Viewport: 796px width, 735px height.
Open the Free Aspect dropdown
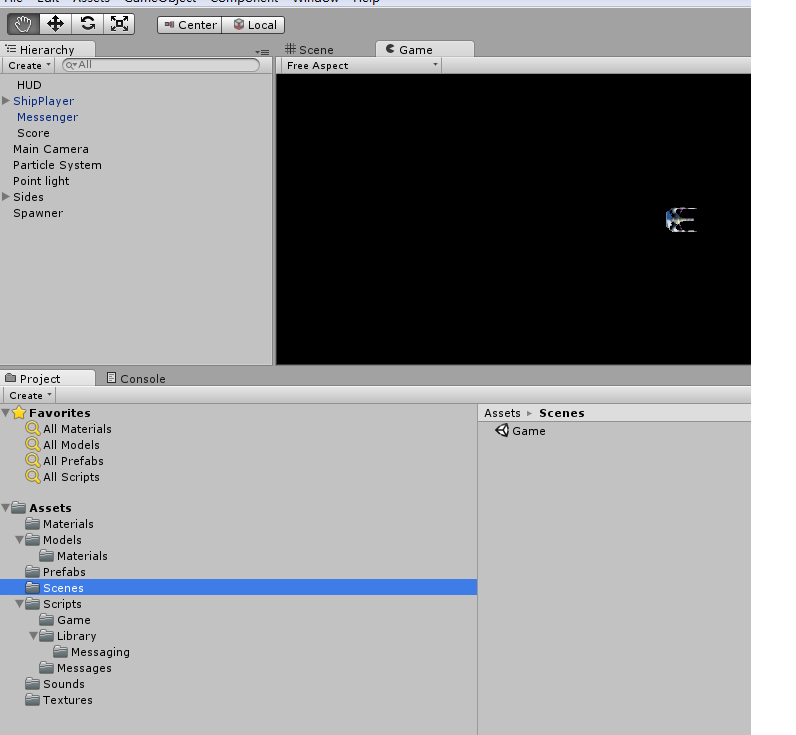click(361, 65)
